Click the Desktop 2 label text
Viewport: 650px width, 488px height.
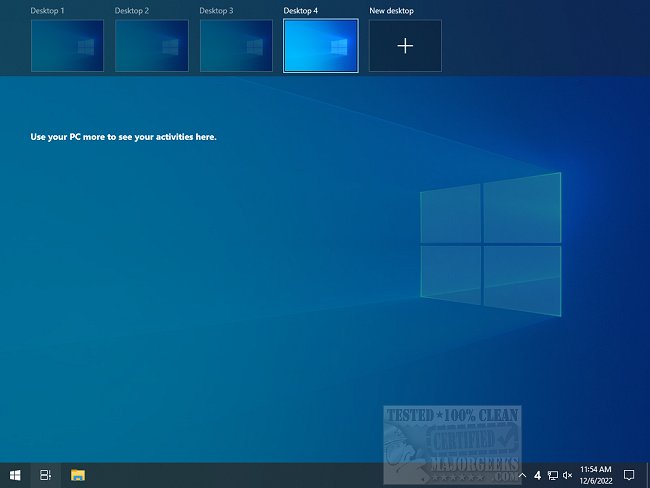[132, 11]
